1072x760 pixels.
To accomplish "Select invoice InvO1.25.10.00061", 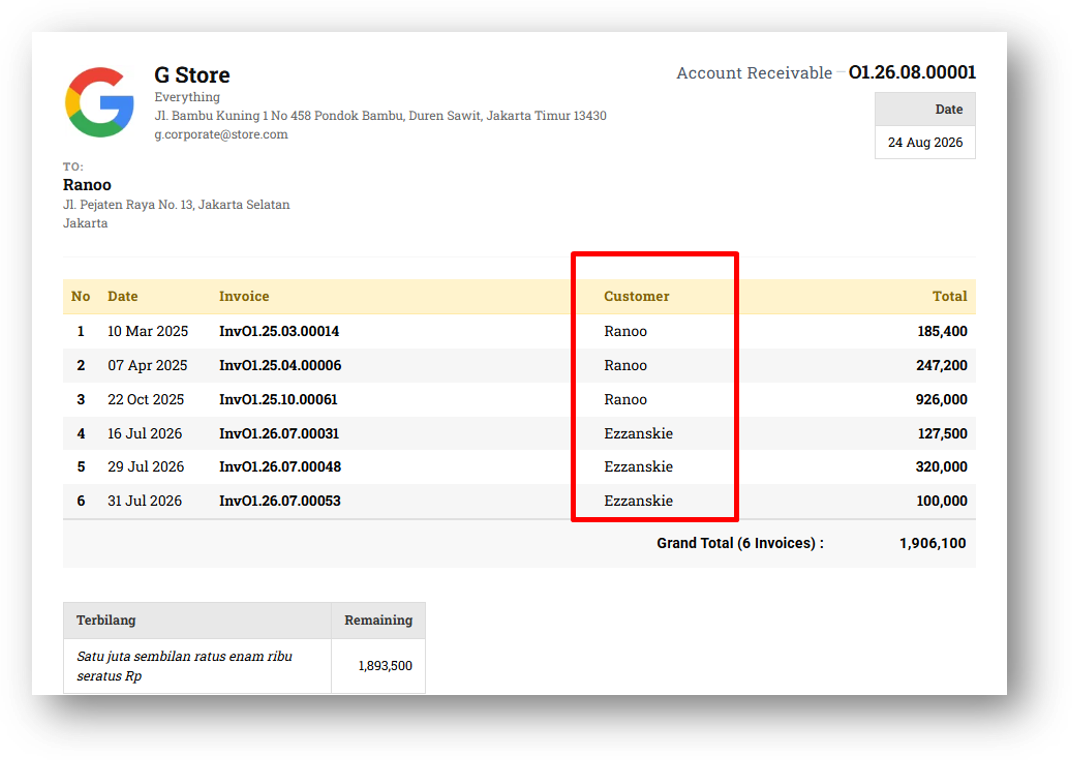I will 278,399.
